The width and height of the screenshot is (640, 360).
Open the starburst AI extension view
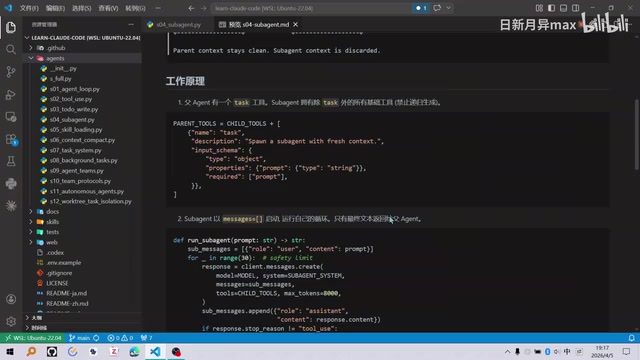(x=11, y=205)
